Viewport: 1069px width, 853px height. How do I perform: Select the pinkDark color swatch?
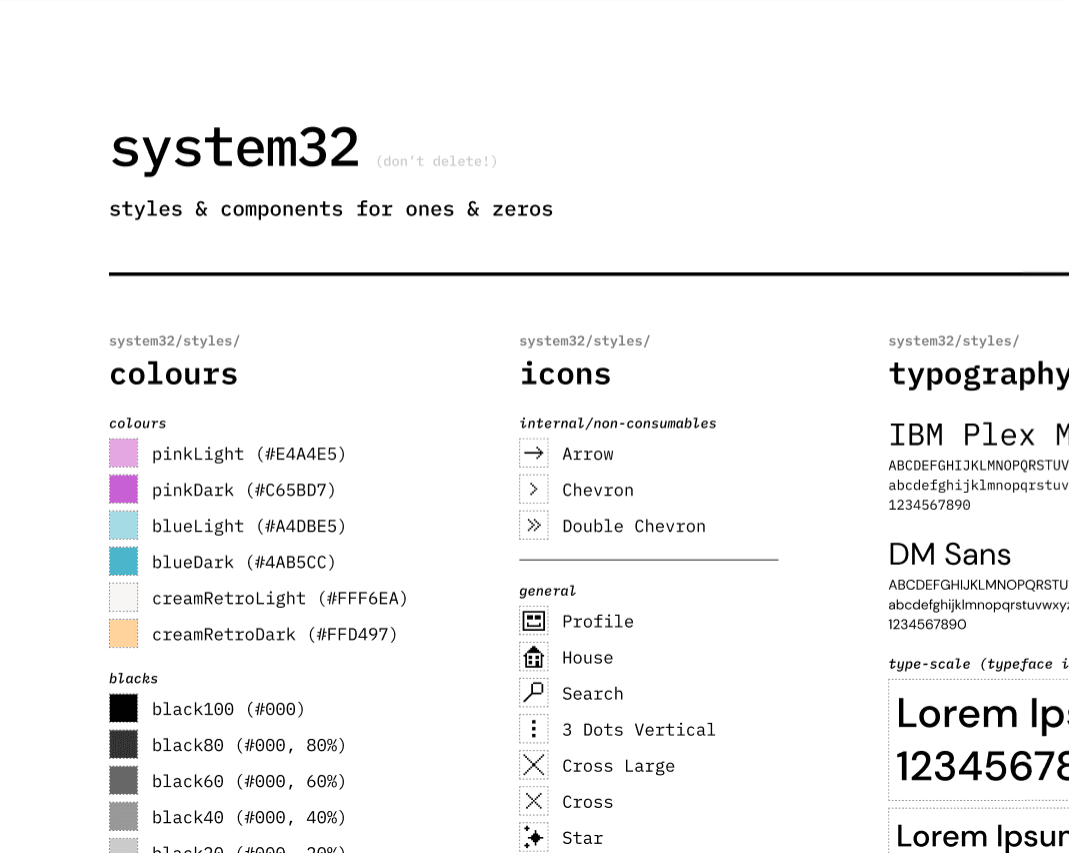point(123,489)
